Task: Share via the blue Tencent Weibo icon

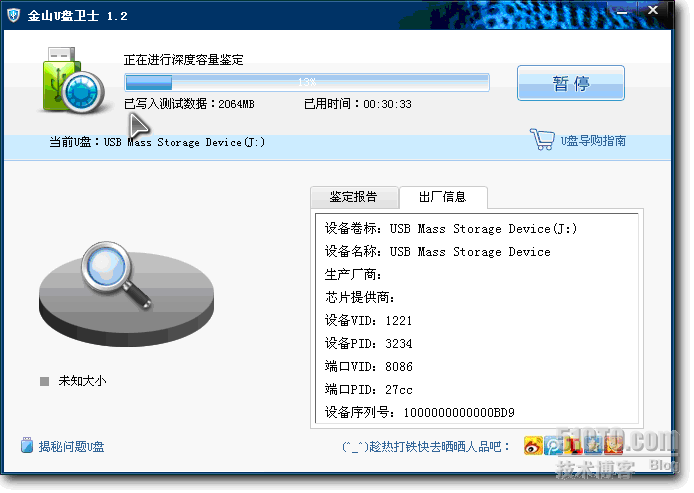Action: (553, 446)
